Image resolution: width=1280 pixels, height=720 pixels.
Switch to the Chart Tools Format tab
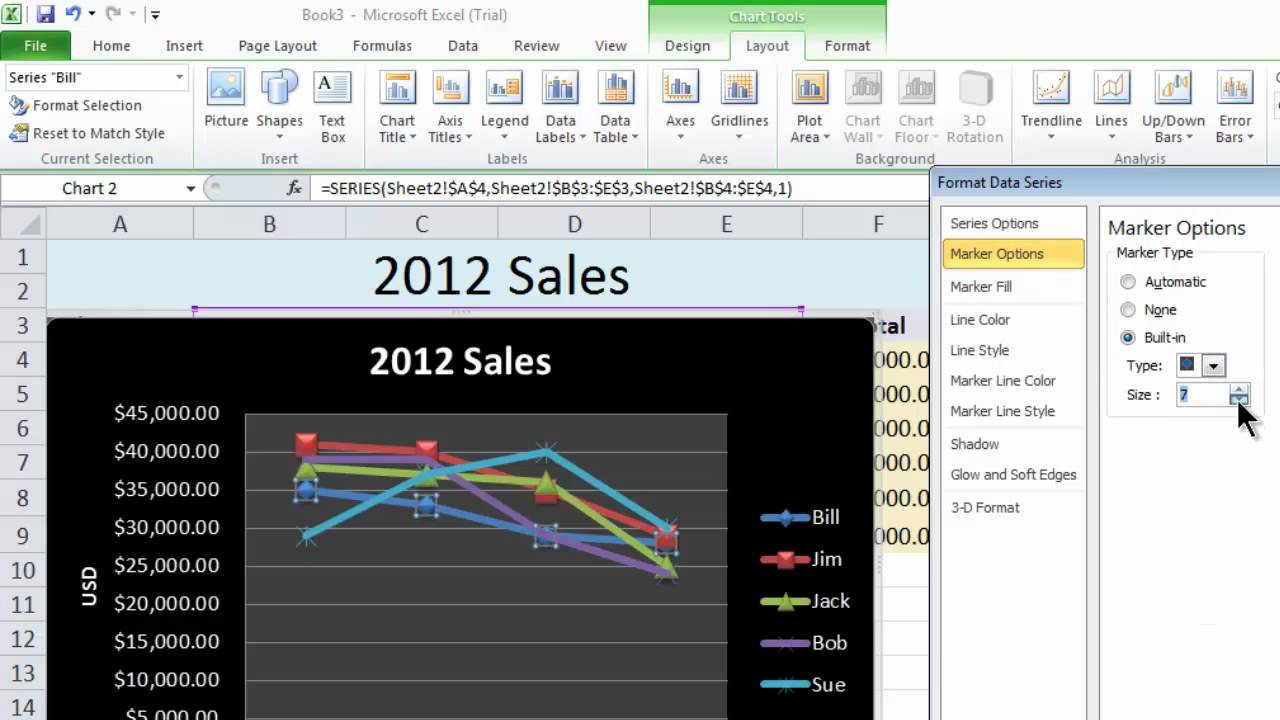tap(847, 46)
